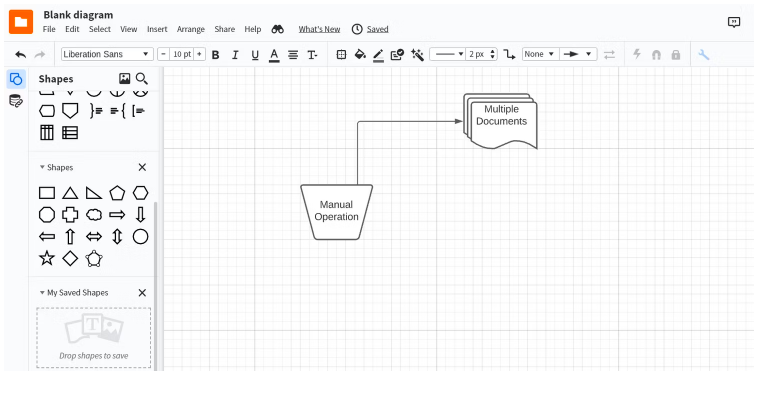Viewport: 778px width, 395px height.
Task: Select the Multiple Documents shape on canvas
Action: tap(500, 121)
